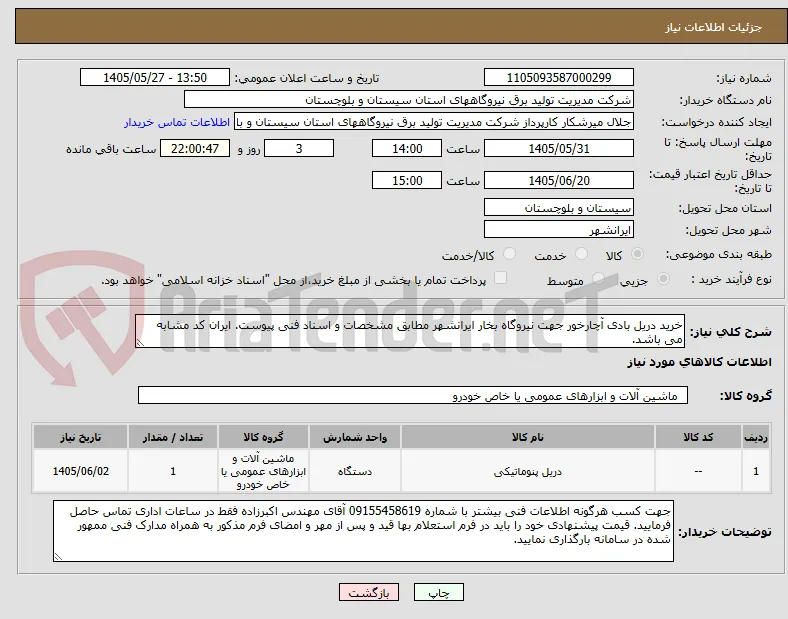Click the public announcement date-time field

coord(155,77)
